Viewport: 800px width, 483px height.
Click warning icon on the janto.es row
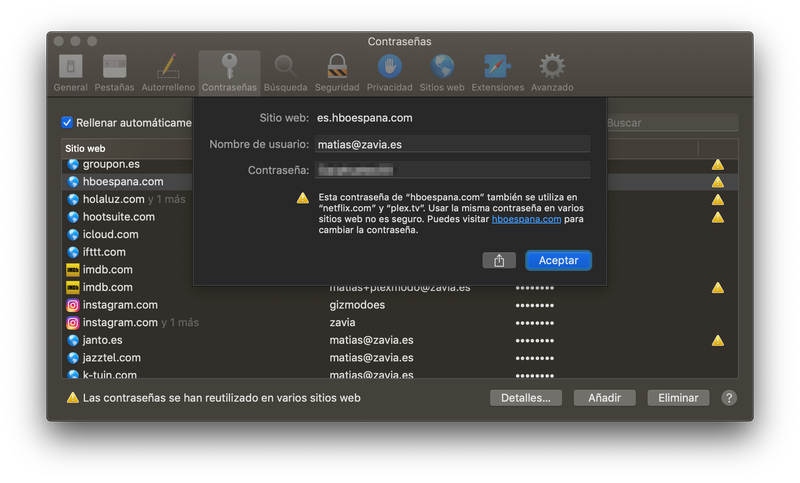point(718,340)
